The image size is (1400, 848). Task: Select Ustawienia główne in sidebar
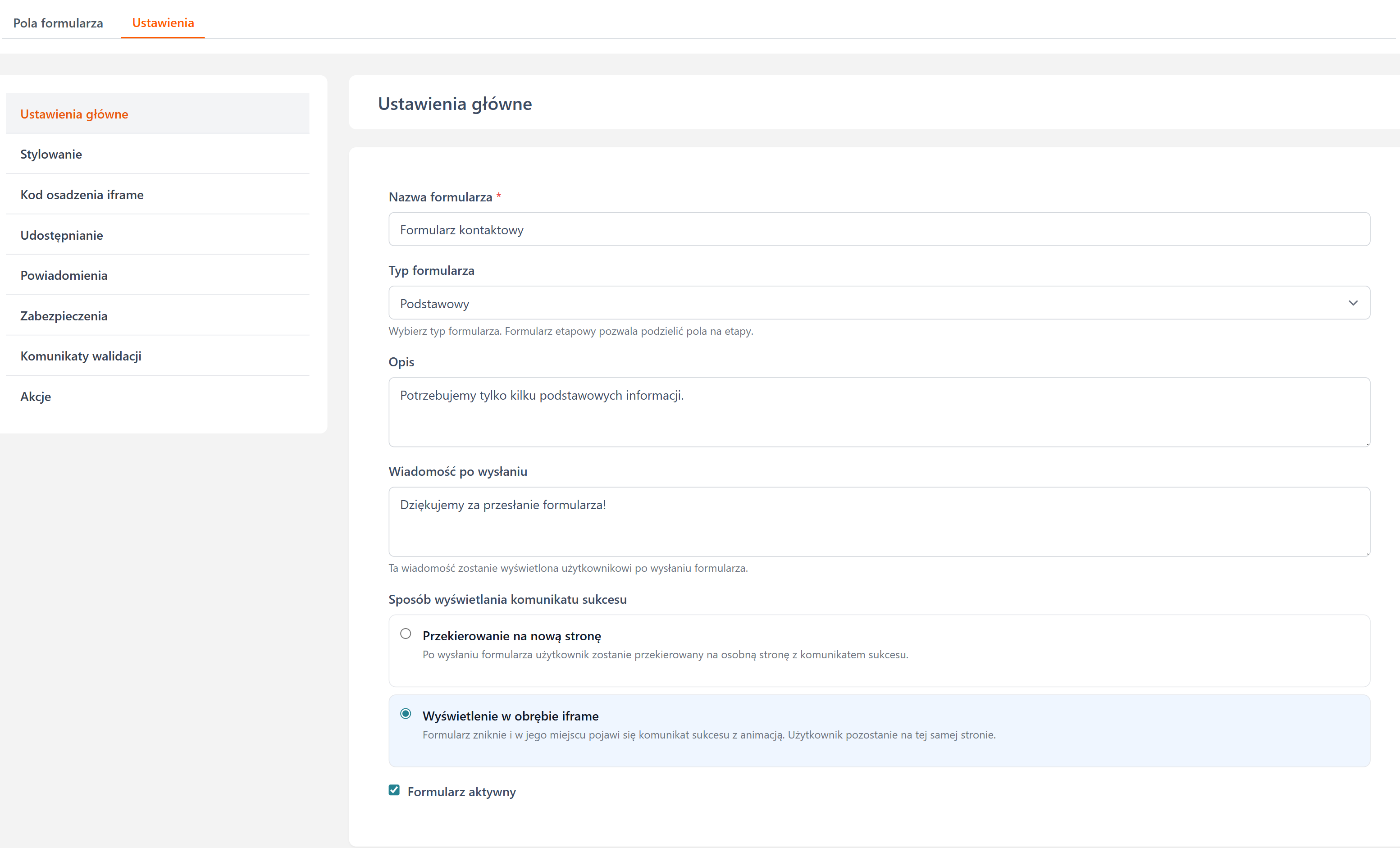pos(74,114)
